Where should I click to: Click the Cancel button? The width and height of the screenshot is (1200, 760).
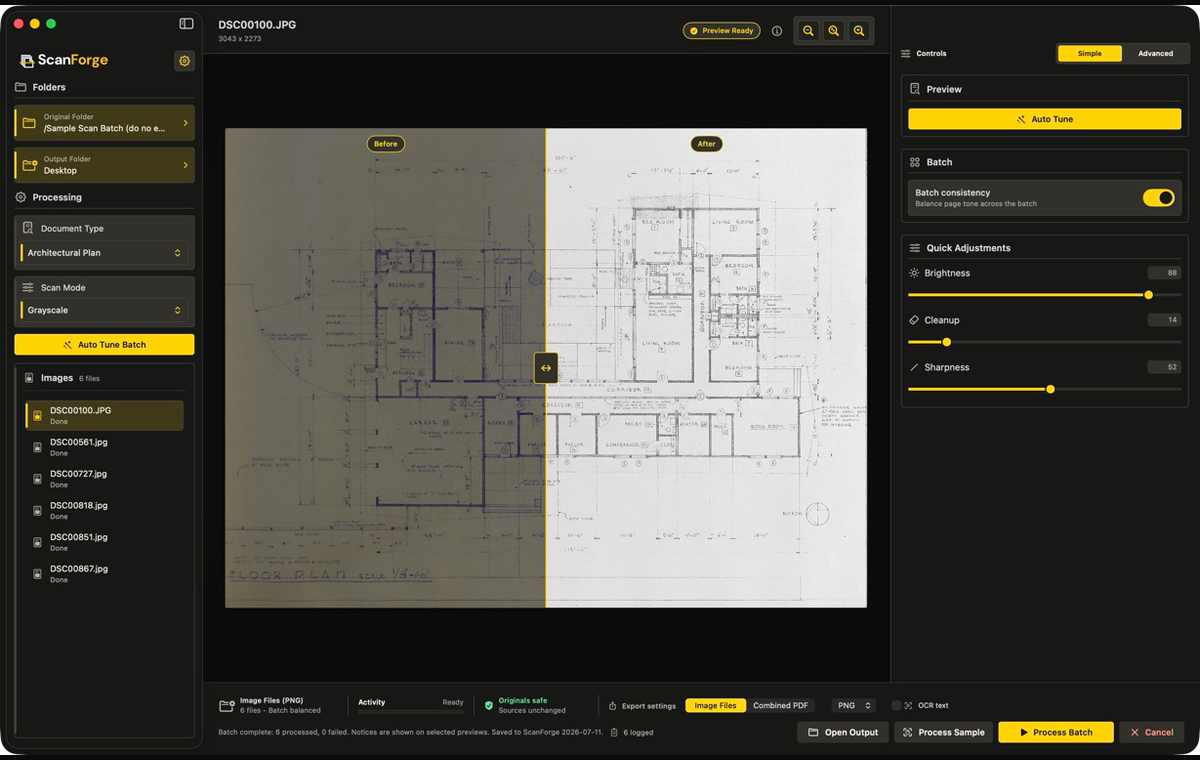click(x=1151, y=732)
